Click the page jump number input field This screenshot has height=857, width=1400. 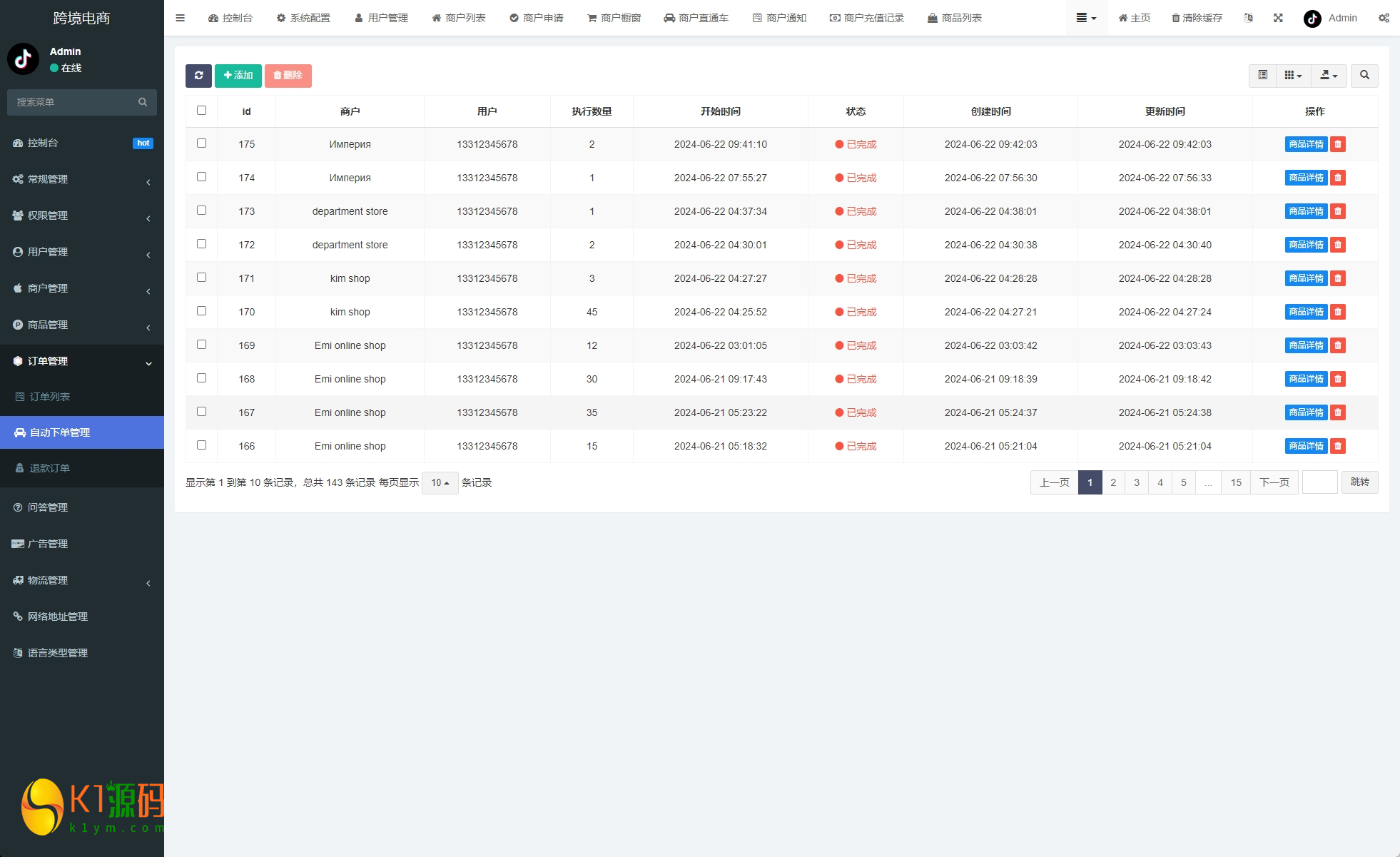pyautogui.click(x=1319, y=483)
